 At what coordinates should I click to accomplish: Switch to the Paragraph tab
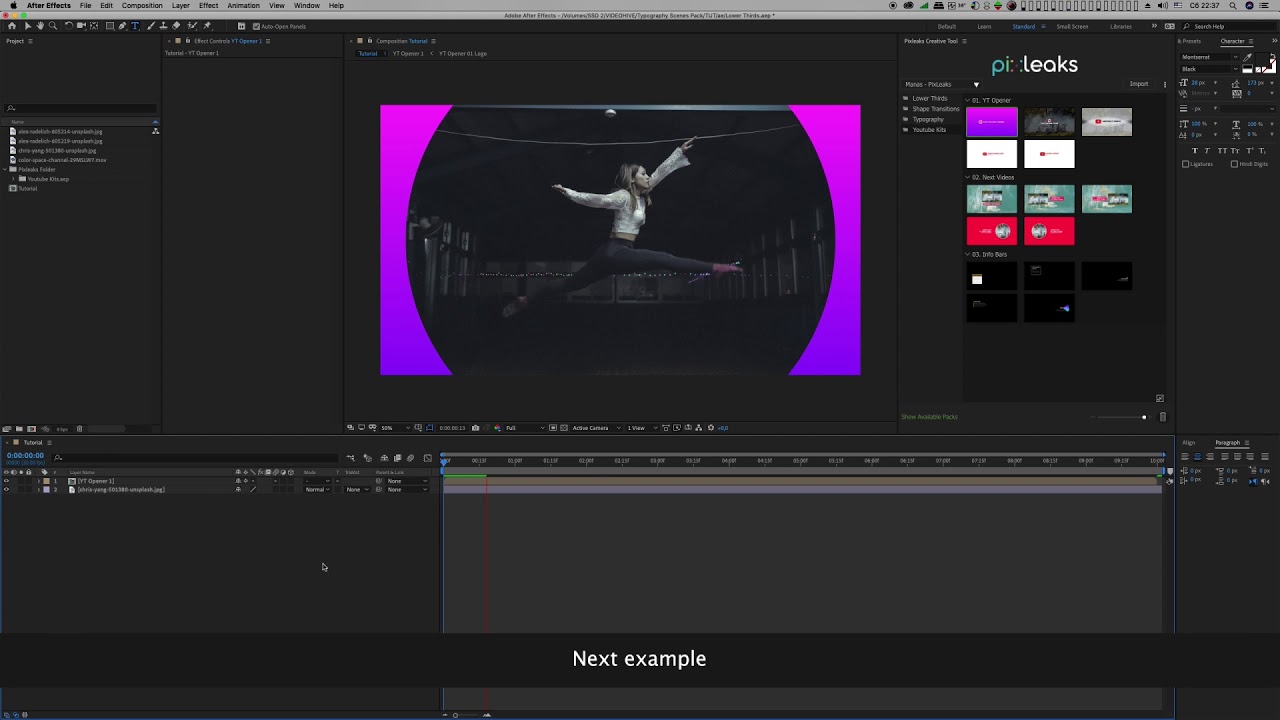point(1227,442)
